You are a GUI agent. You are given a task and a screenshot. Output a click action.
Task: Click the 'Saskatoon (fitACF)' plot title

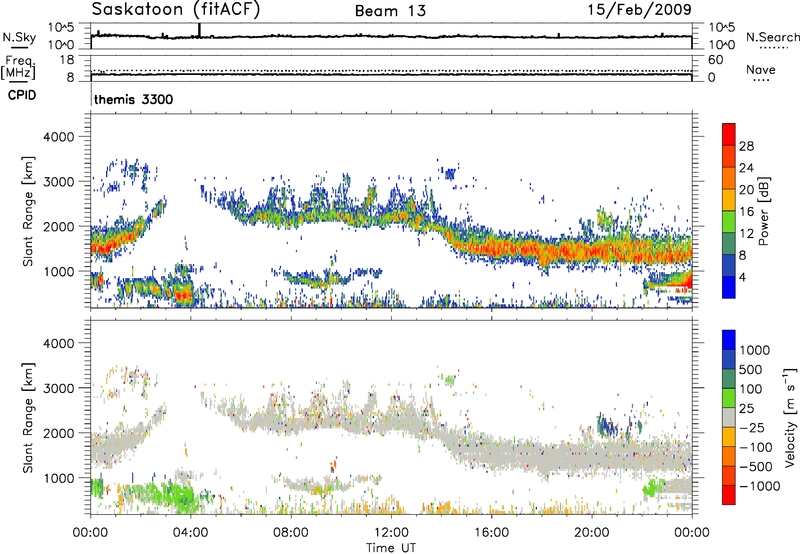(176, 10)
